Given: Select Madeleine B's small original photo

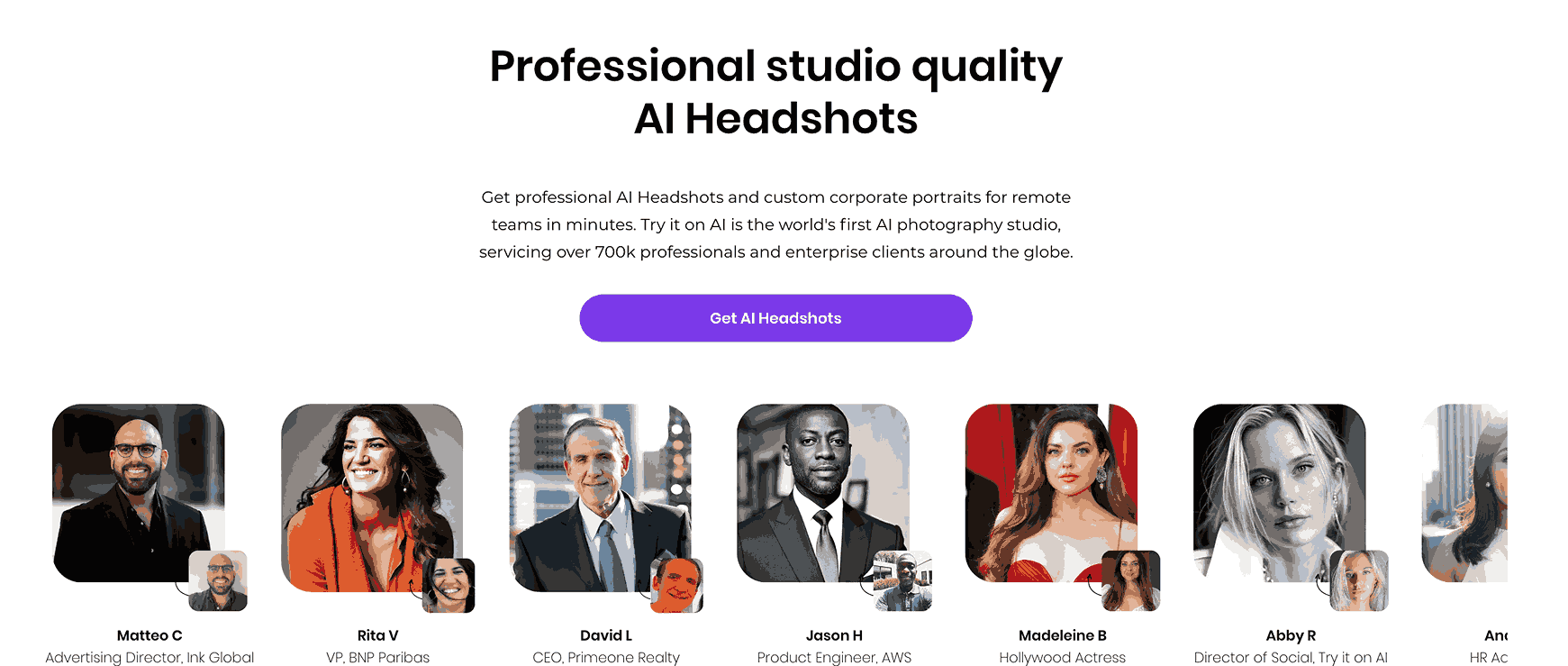Looking at the screenshot, I should pos(1131,580).
